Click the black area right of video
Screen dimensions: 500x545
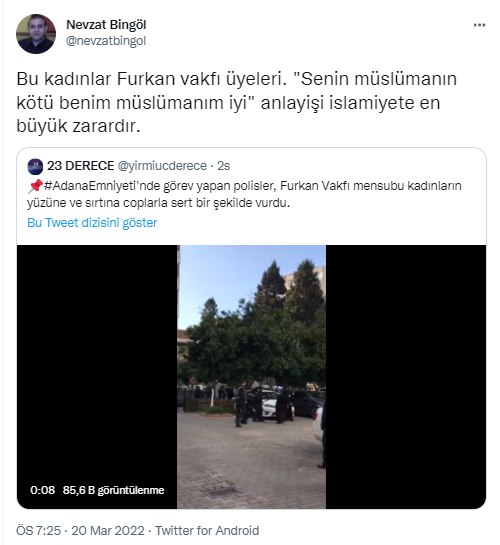click(406, 377)
